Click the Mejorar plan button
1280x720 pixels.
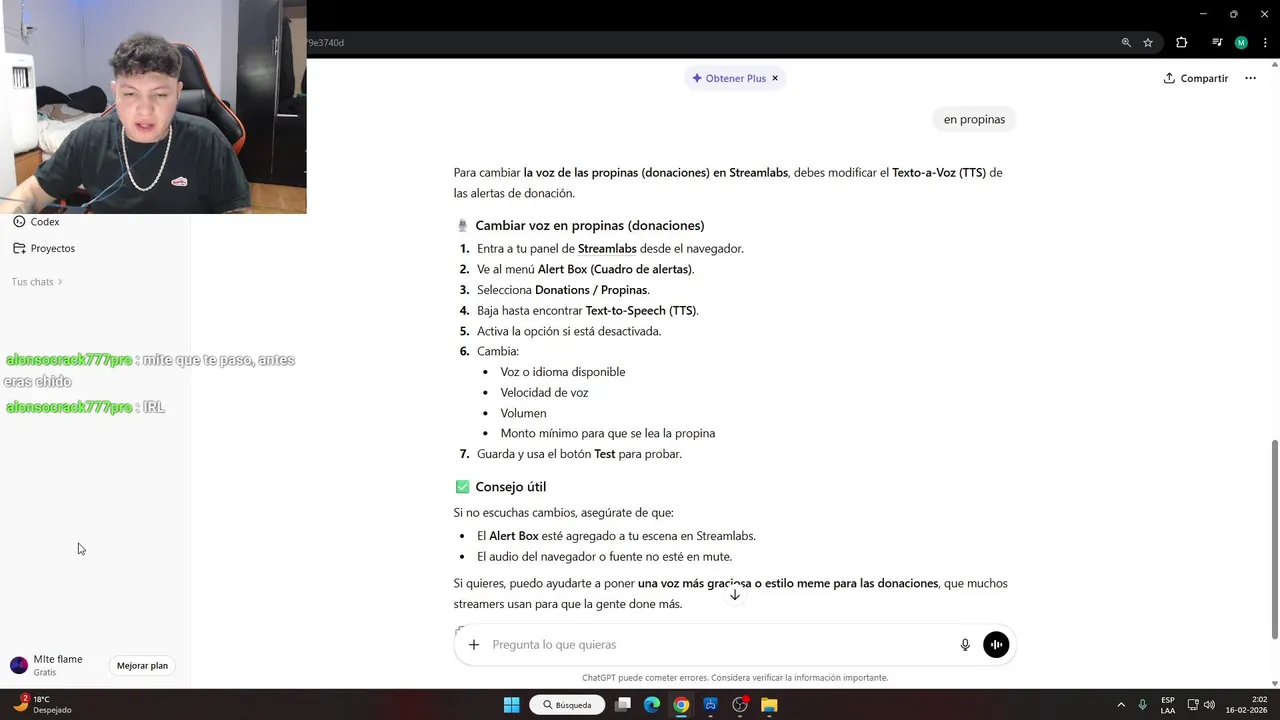click(x=142, y=665)
